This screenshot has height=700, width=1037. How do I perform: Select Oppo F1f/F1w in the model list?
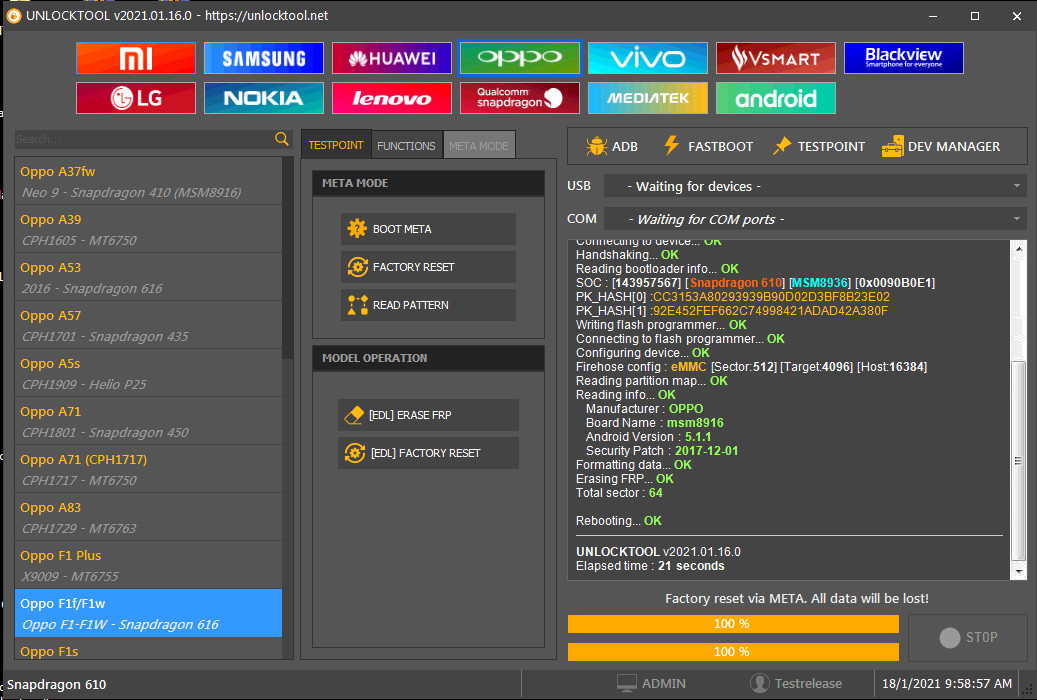[x=148, y=613]
